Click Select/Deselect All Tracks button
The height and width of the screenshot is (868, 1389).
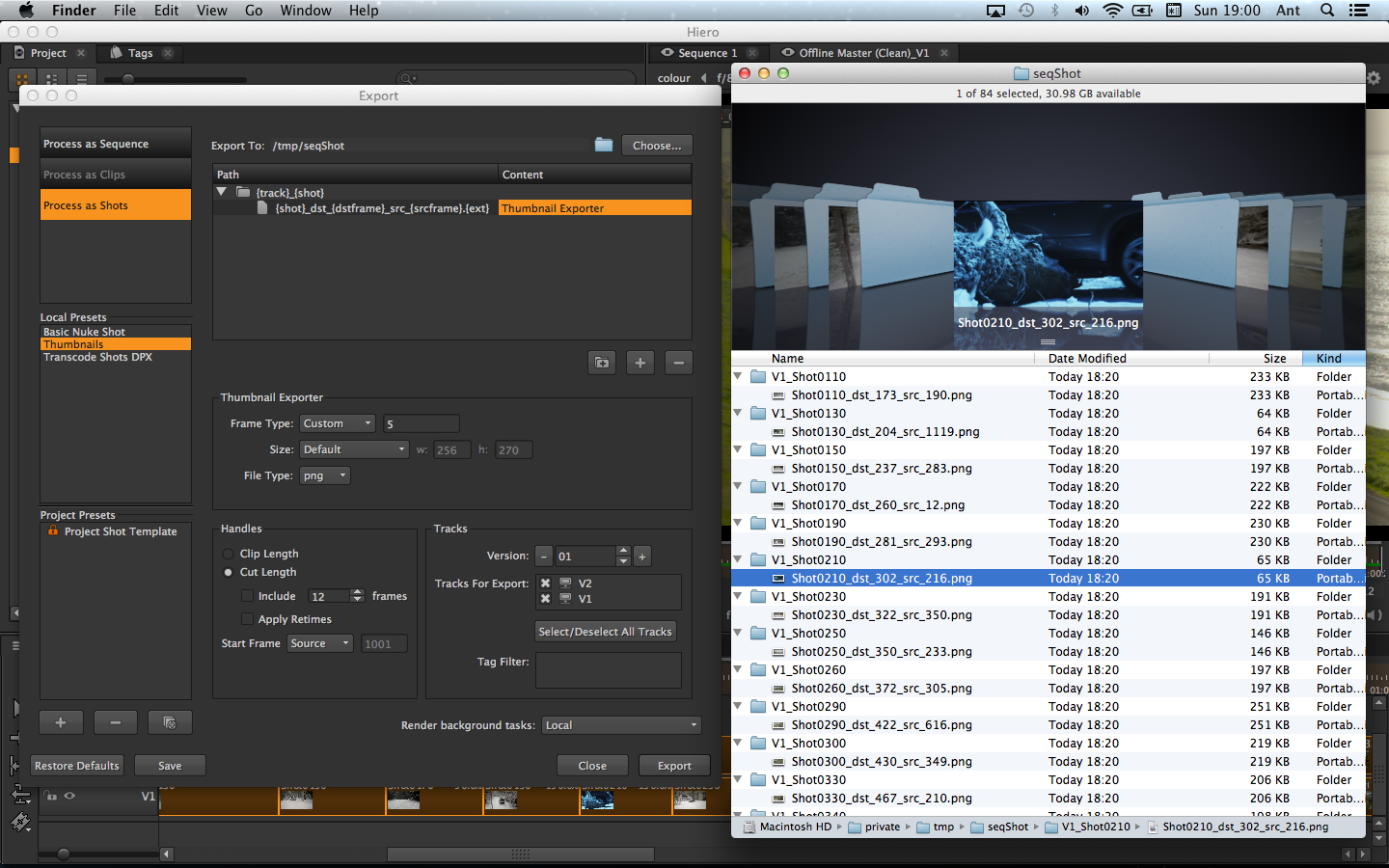click(605, 632)
